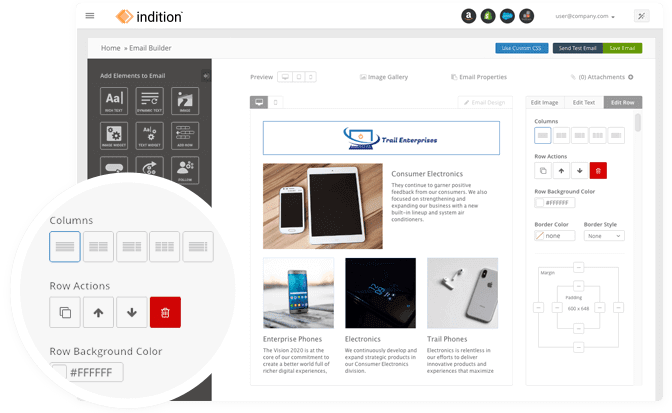The width and height of the screenshot is (672, 413).
Task: Switch to the Edit Image tab
Action: tap(544, 102)
